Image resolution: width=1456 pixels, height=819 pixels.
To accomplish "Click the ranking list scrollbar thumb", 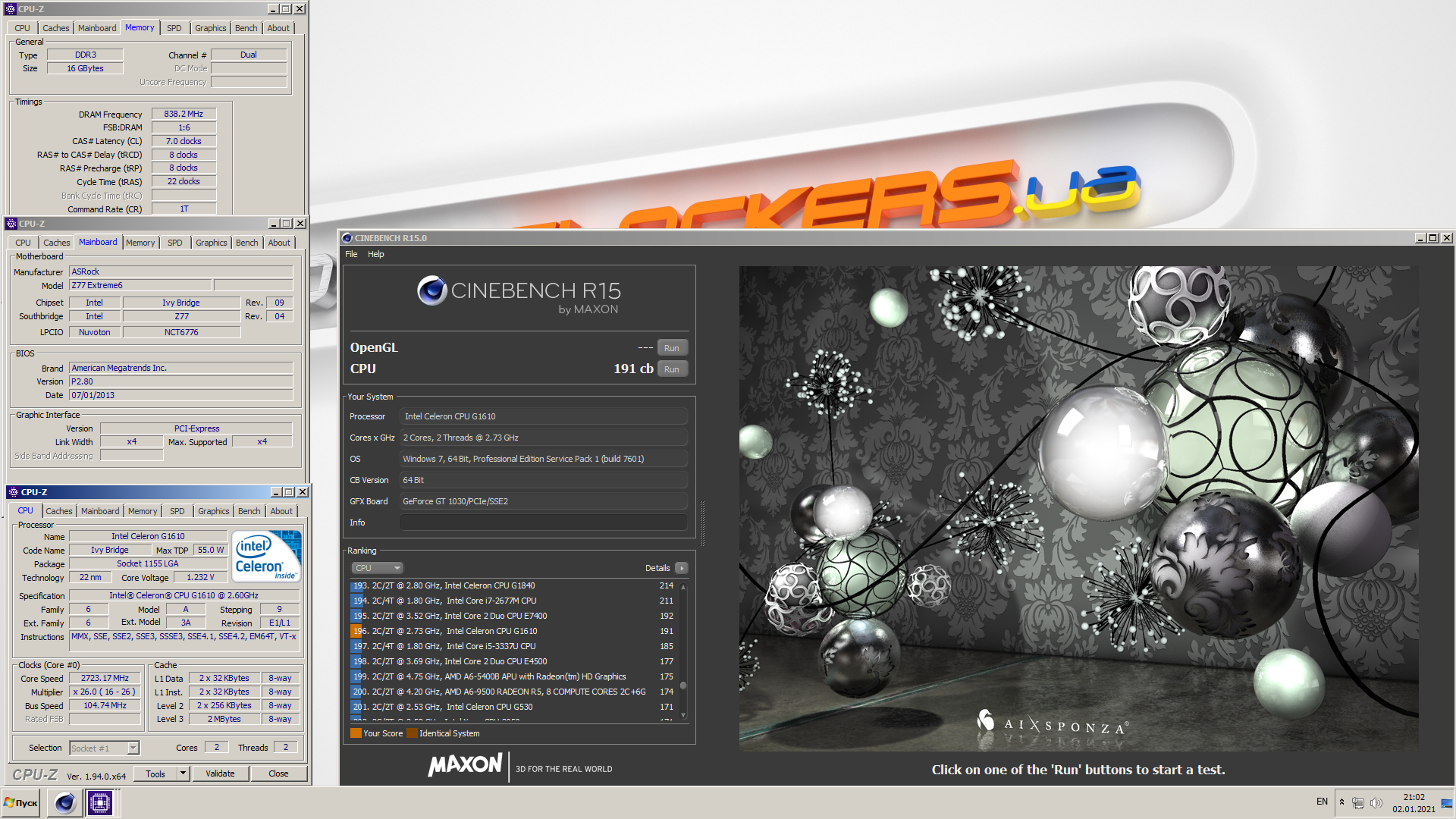I will (683, 686).
